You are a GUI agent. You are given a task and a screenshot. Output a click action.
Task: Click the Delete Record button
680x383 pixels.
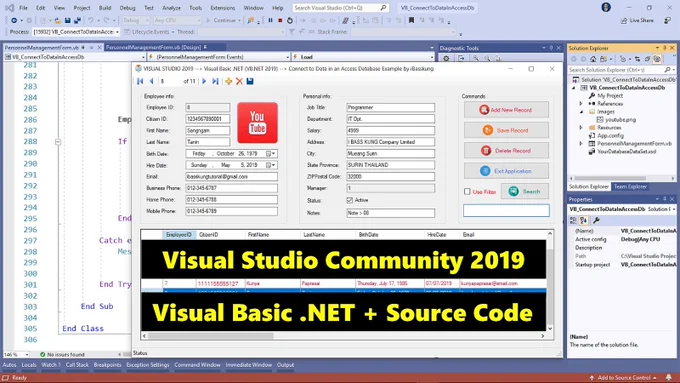506,151
